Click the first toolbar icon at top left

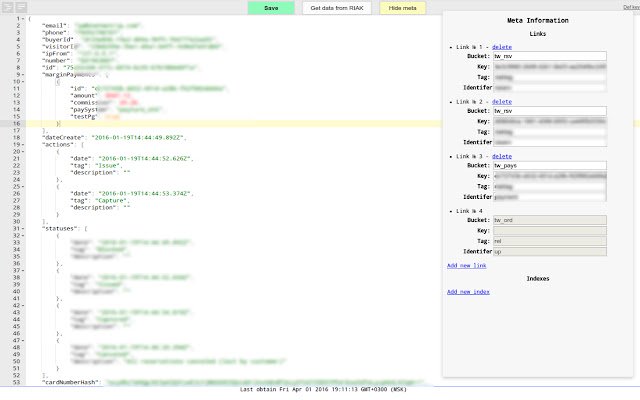pyautogui.click(x=8, y=7)
